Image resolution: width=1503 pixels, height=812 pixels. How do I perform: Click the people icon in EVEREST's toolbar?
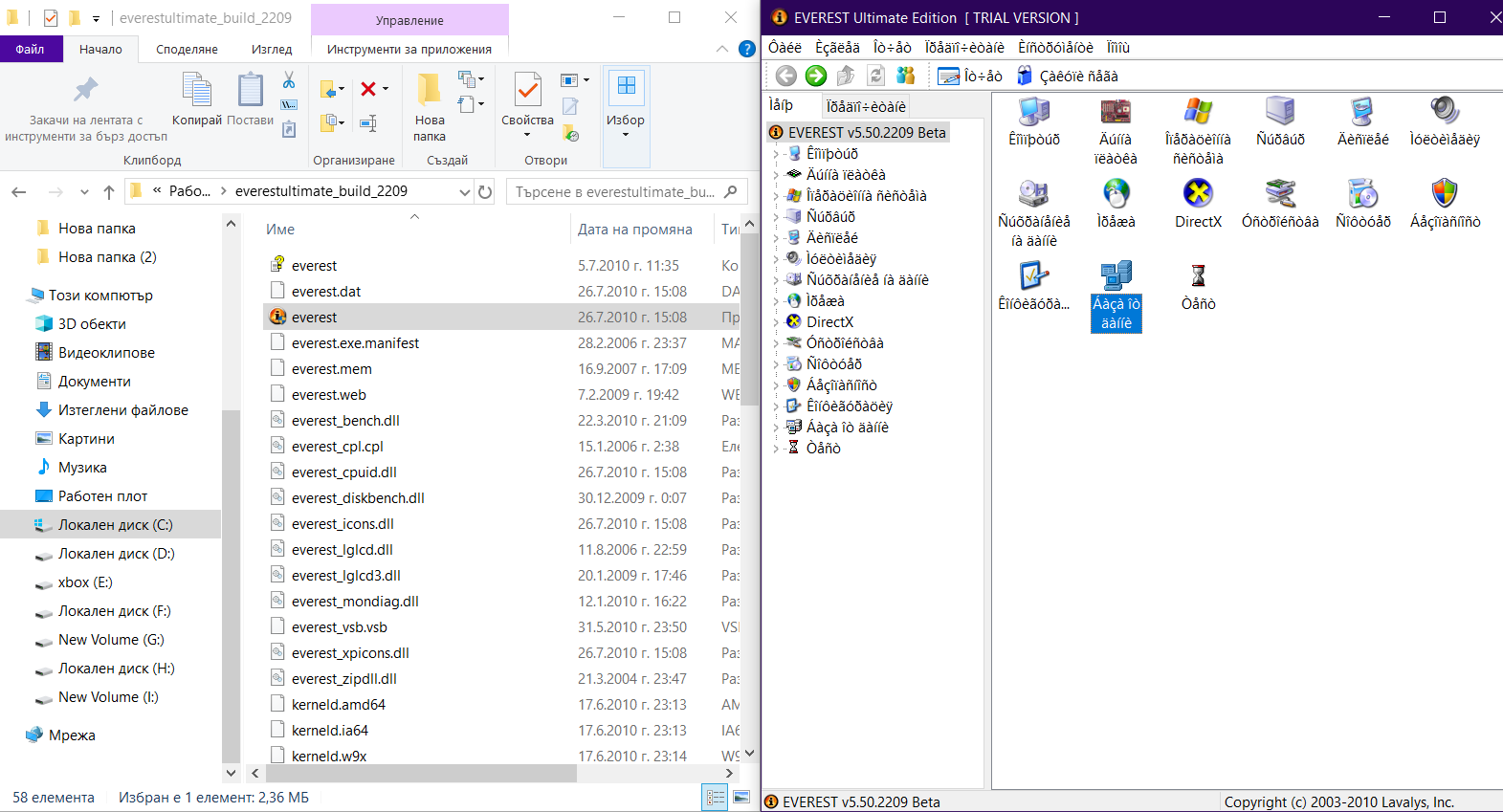(906, 76)
